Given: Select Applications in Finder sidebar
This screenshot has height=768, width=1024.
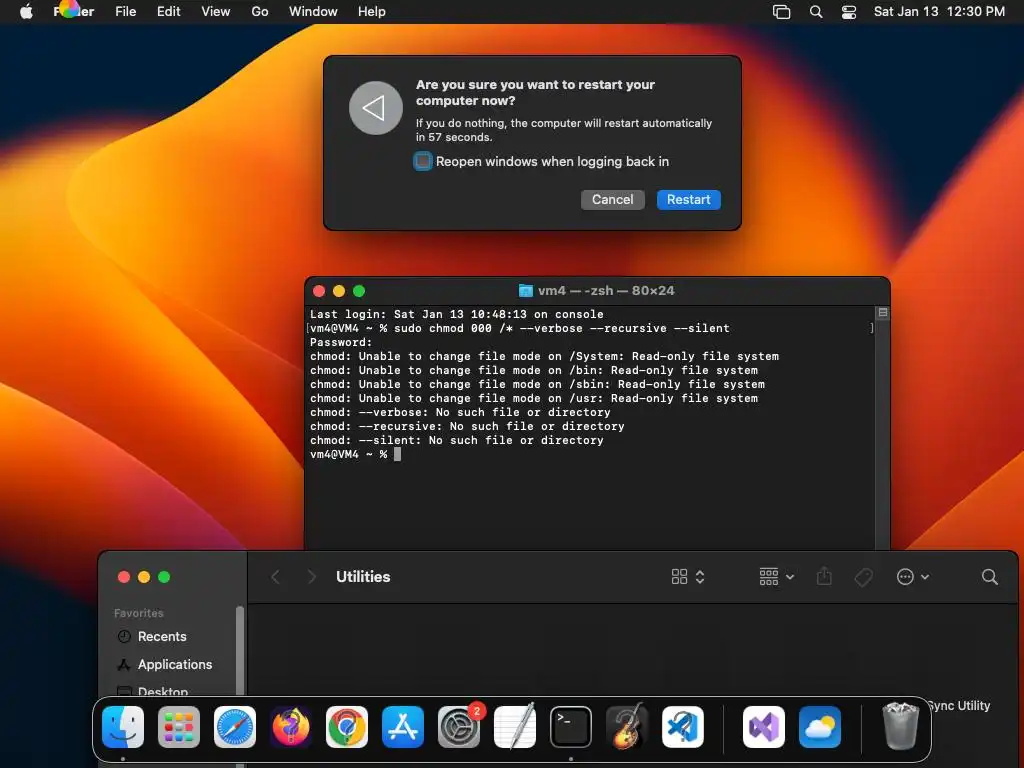Looking at the screenshot, I should [x=174, y=664].
